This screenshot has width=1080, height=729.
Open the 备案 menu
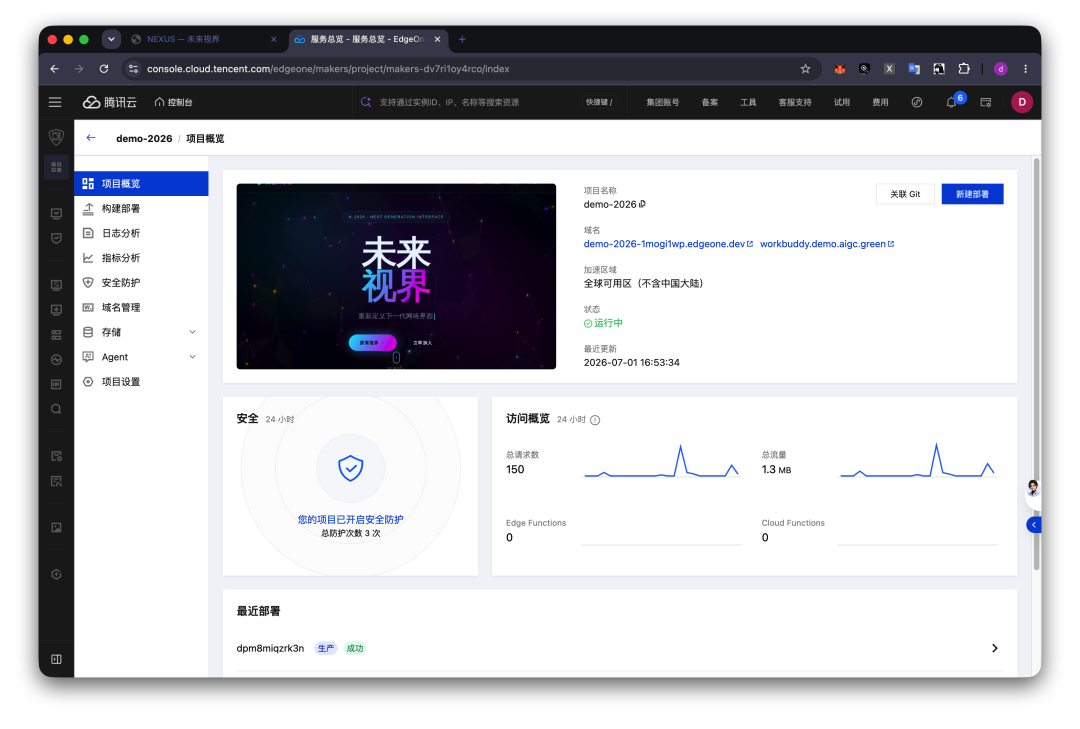click(710, 102)
